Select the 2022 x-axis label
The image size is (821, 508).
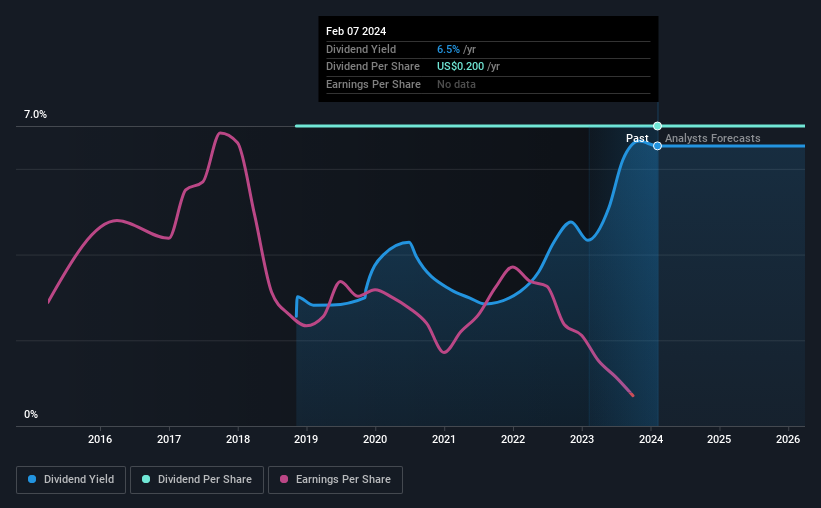pyautogui.click(x=513, y=439)
